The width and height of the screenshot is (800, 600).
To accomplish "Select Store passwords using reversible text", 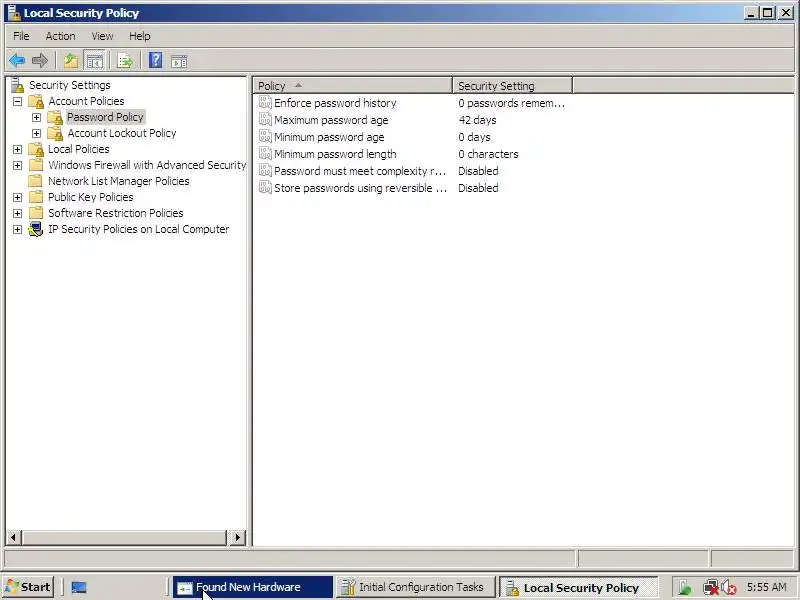I will (360, 188).
